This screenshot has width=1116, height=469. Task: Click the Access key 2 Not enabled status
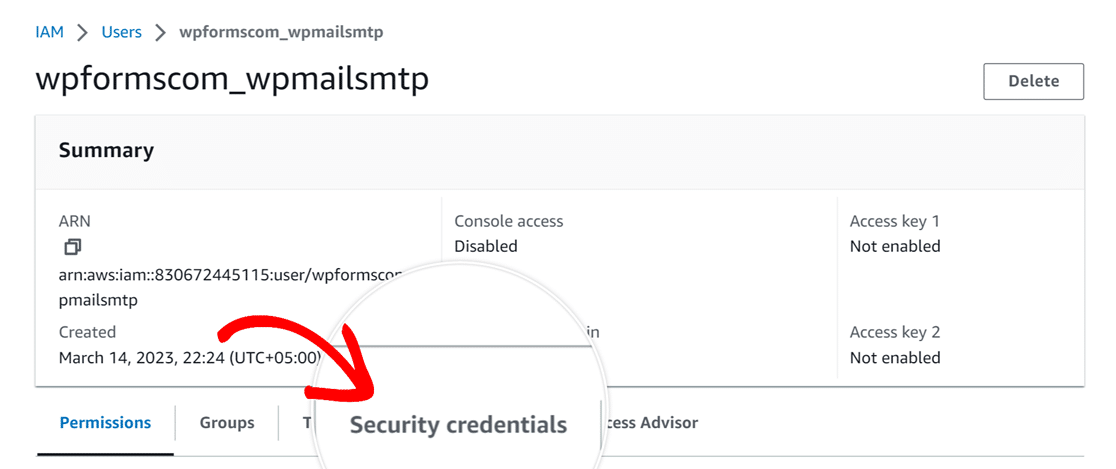click(895, 357)
